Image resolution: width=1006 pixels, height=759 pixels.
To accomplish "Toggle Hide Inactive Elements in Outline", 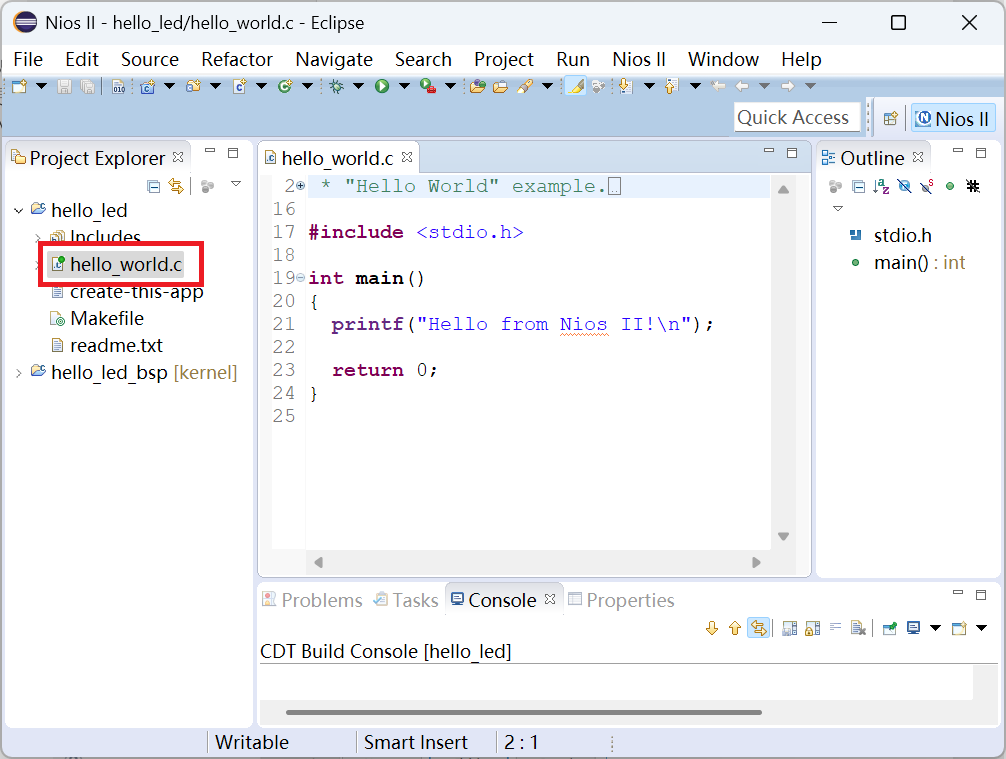I will tap(973, 187).
